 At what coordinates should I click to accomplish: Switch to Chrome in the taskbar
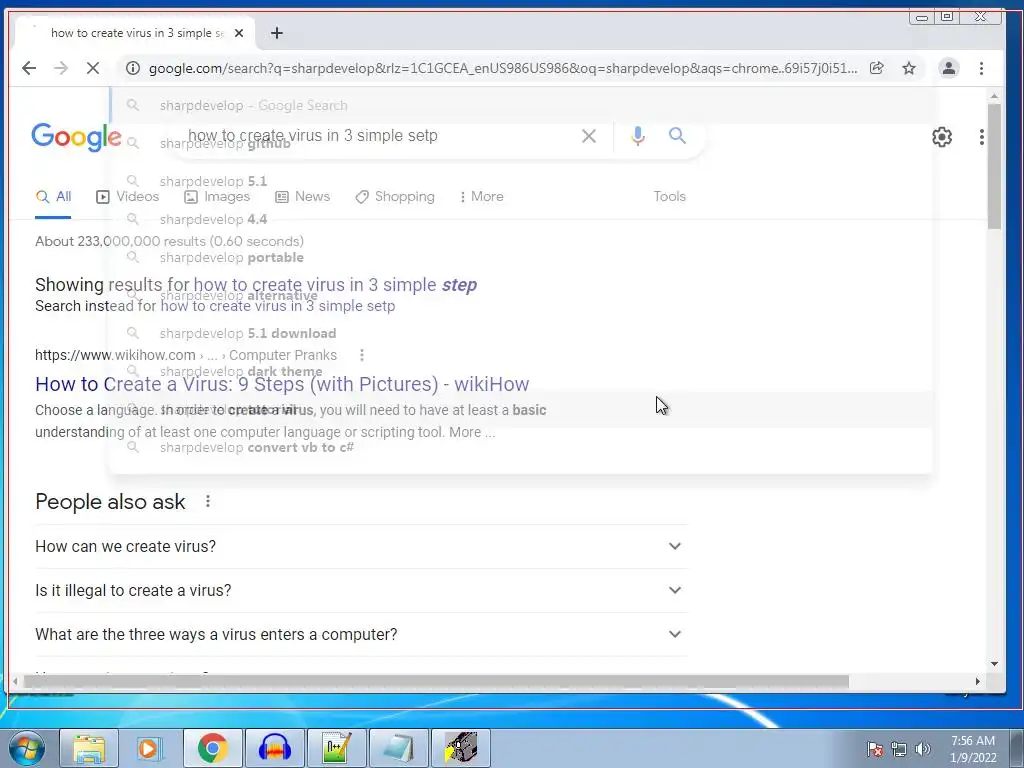click(213, 748)
